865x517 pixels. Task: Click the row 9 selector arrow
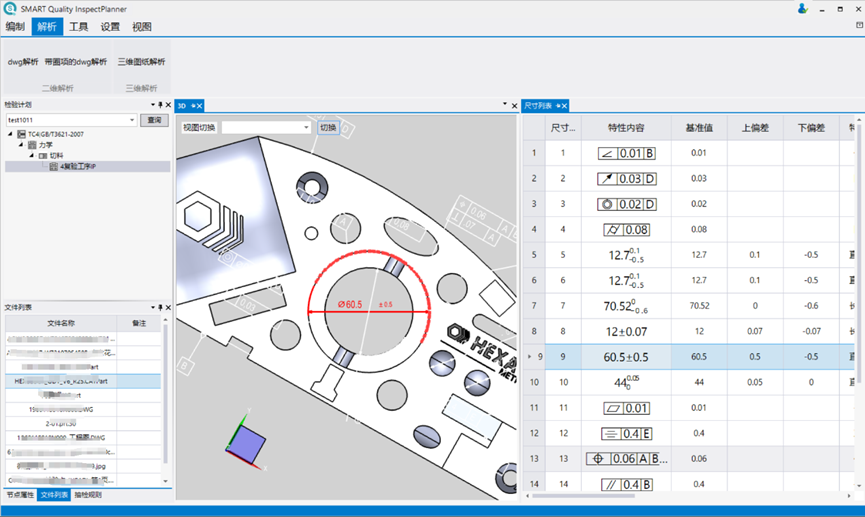pos(530,357)
